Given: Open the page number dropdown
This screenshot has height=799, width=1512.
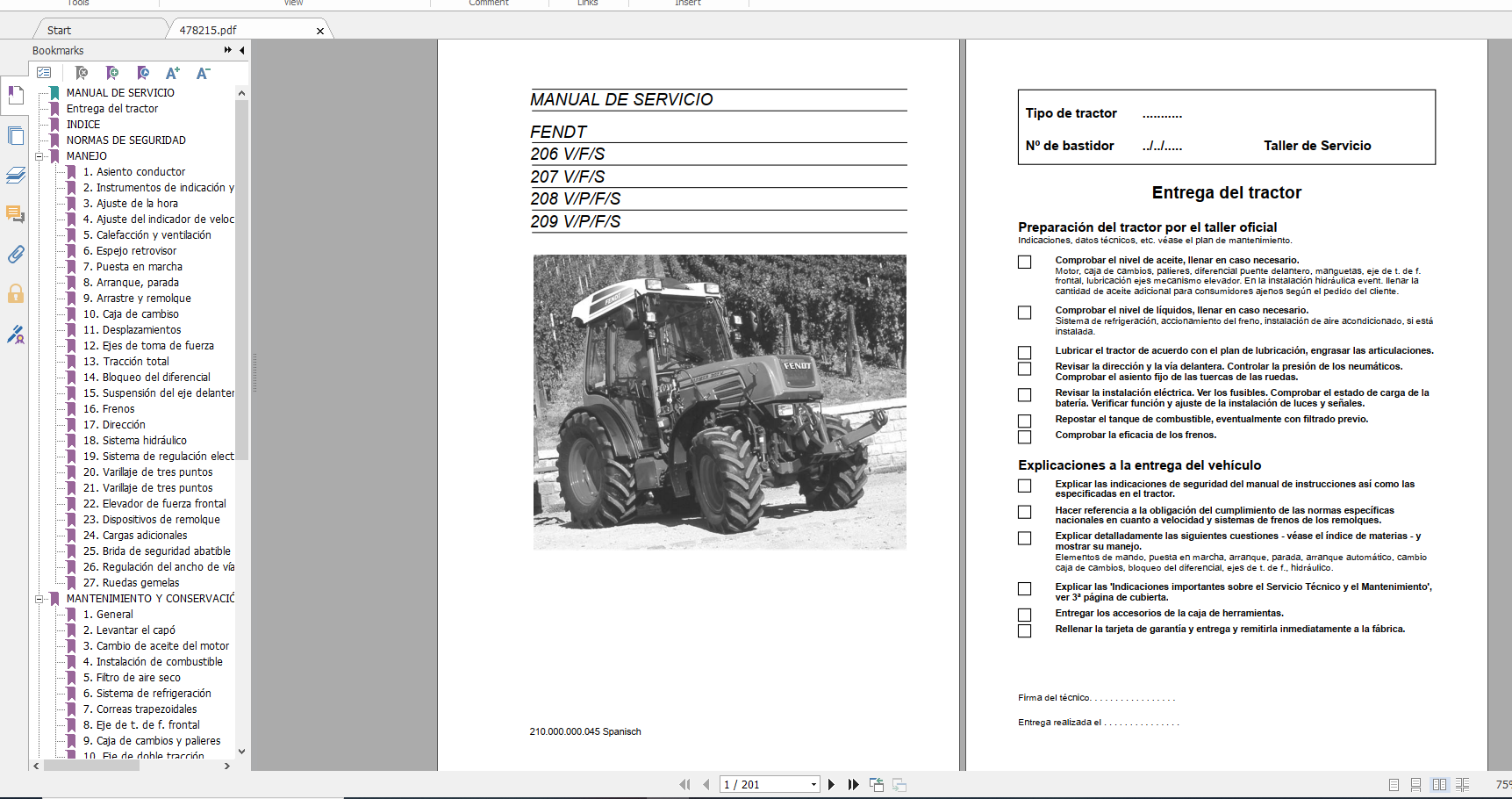Looking at the screenshot, I should pos(814,784).
